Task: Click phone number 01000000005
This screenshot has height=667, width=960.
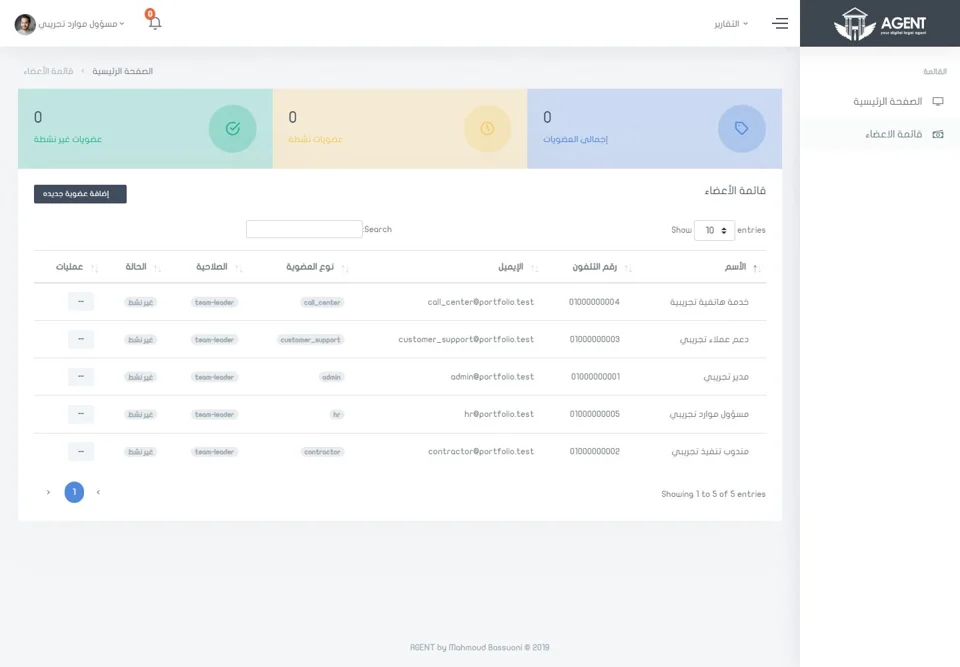Action: click(594, 414)
